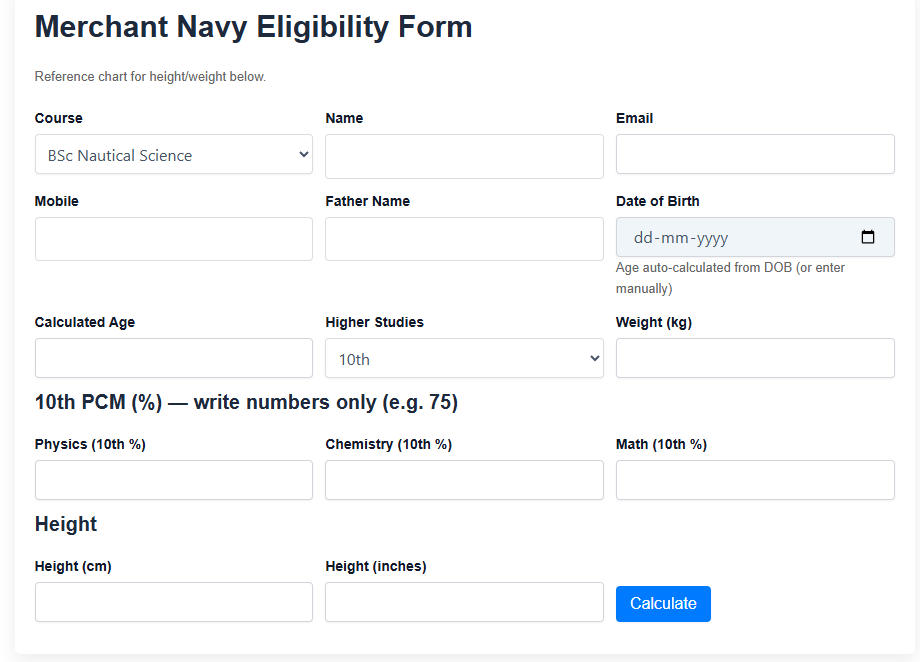The image size is (920, 662).
Task: Focus the Height (inches) field
Action: pyautogui.click(x=463, y=601)
